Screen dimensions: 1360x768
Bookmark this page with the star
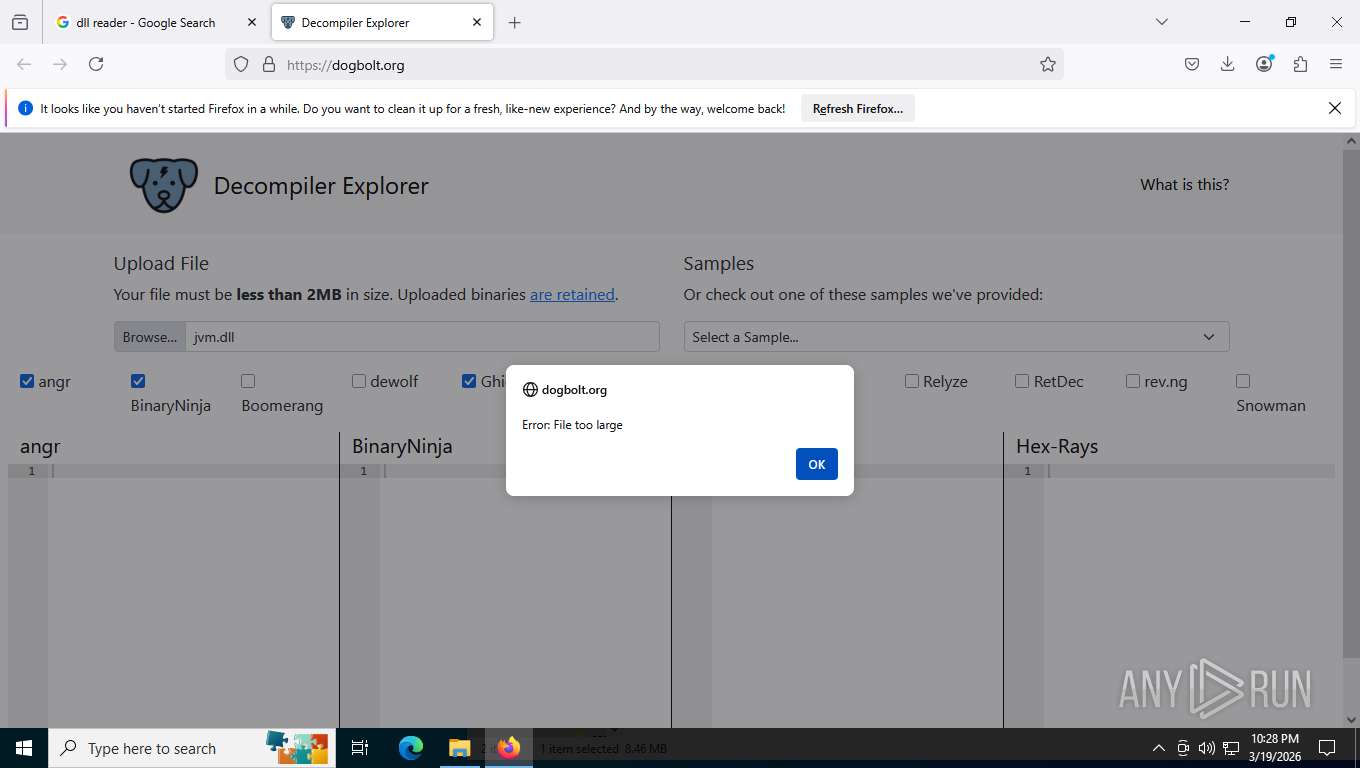coord(1047,64)
